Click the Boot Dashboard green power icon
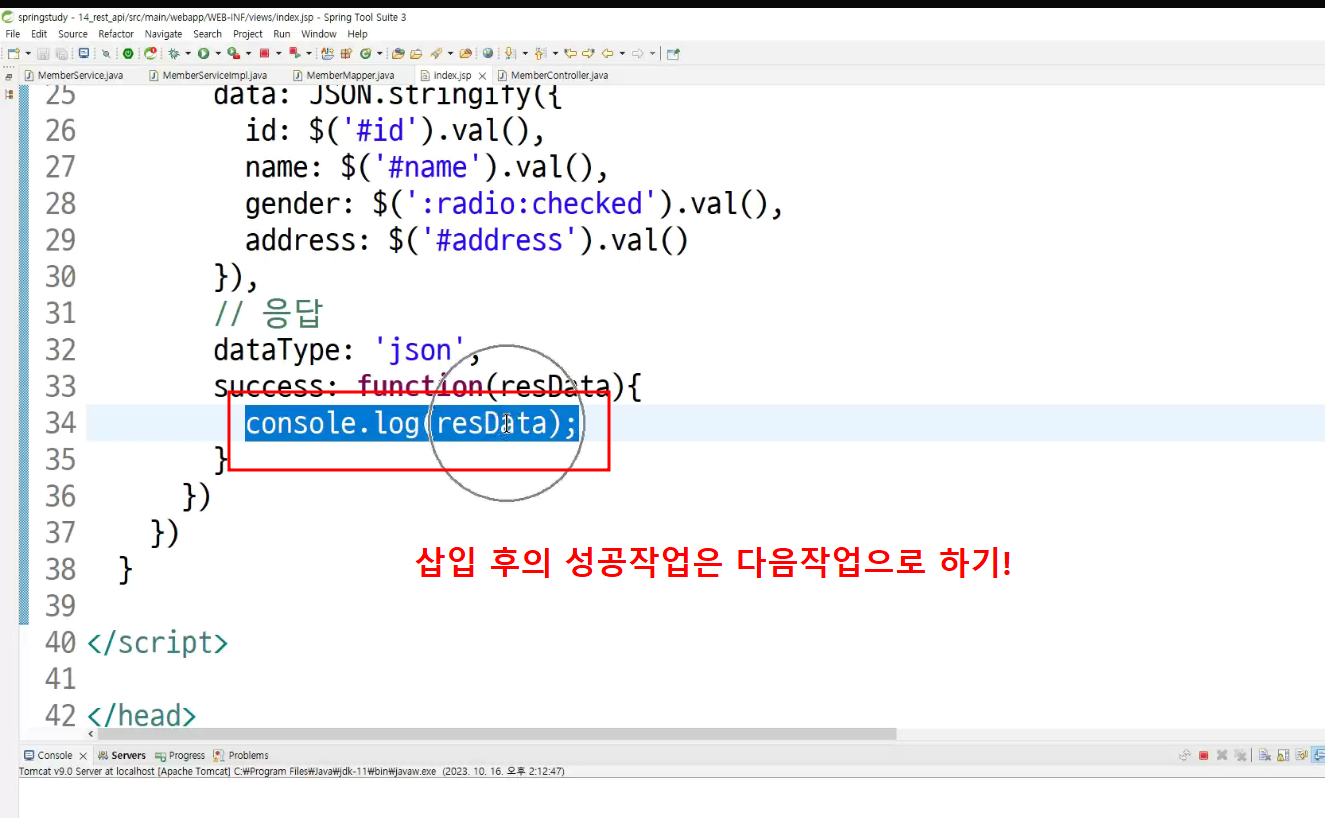The image size is (1325, 818). pyautogui.click(x=128, y=54)
